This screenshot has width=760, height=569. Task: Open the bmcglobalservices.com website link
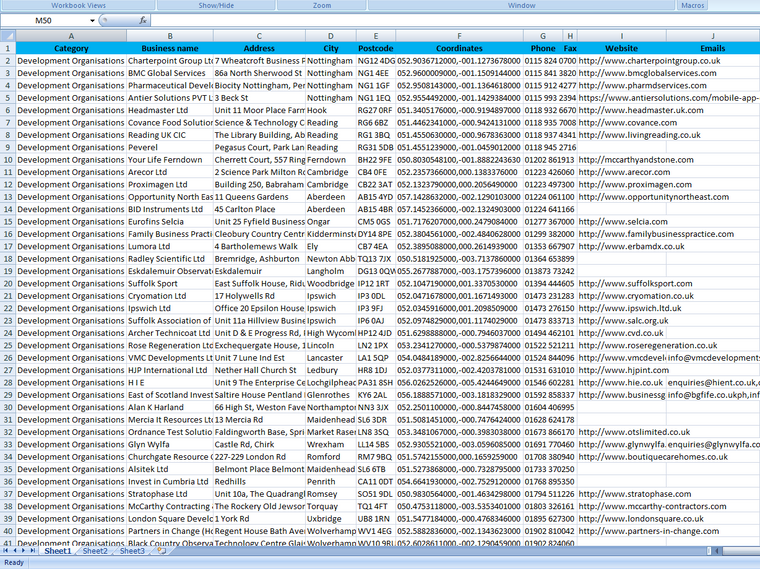[x=648, y=73]
